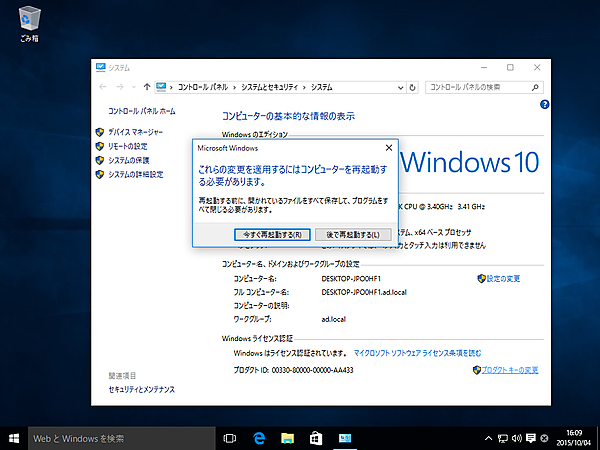Click the blue help question mark icon
Screen dimensions: 600x450
[x=544, y=104]
